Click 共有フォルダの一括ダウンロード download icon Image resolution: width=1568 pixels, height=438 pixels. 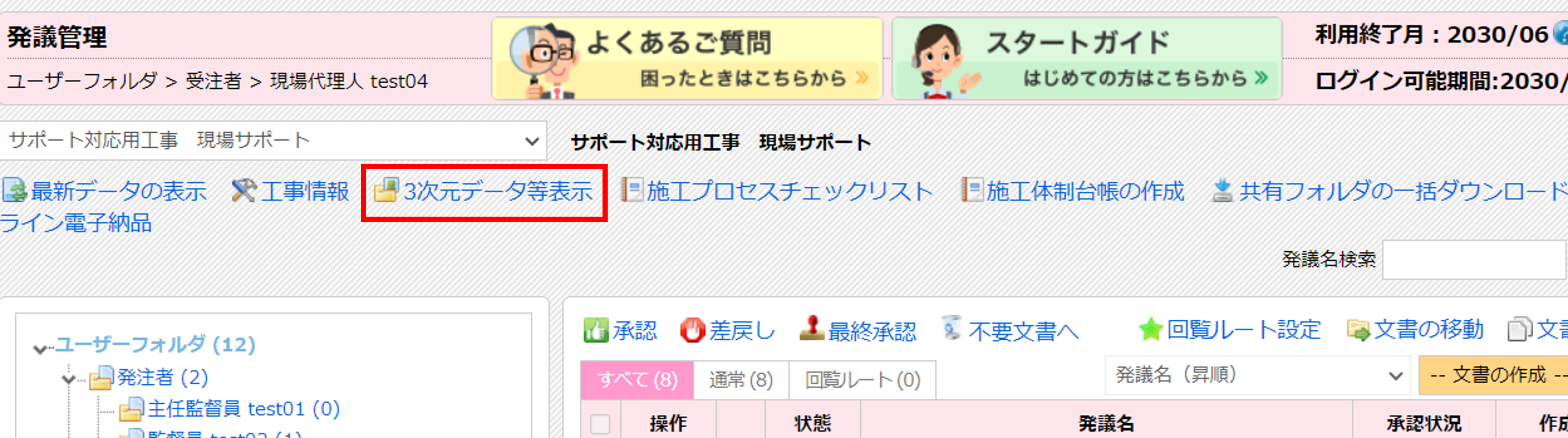1222,191
